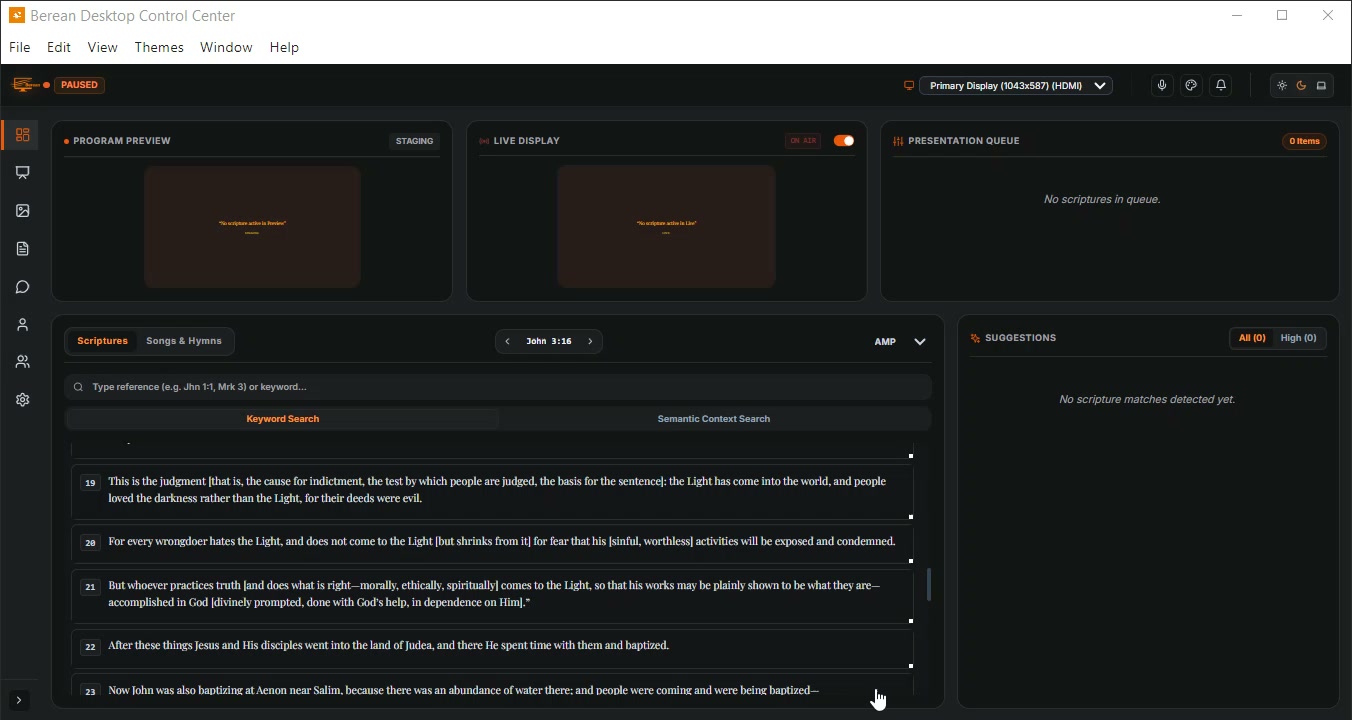The width and height of the screenshot is (1352, 720).
Task: Click the STAGING badge in Program Preview
Action: pos(415,141)
